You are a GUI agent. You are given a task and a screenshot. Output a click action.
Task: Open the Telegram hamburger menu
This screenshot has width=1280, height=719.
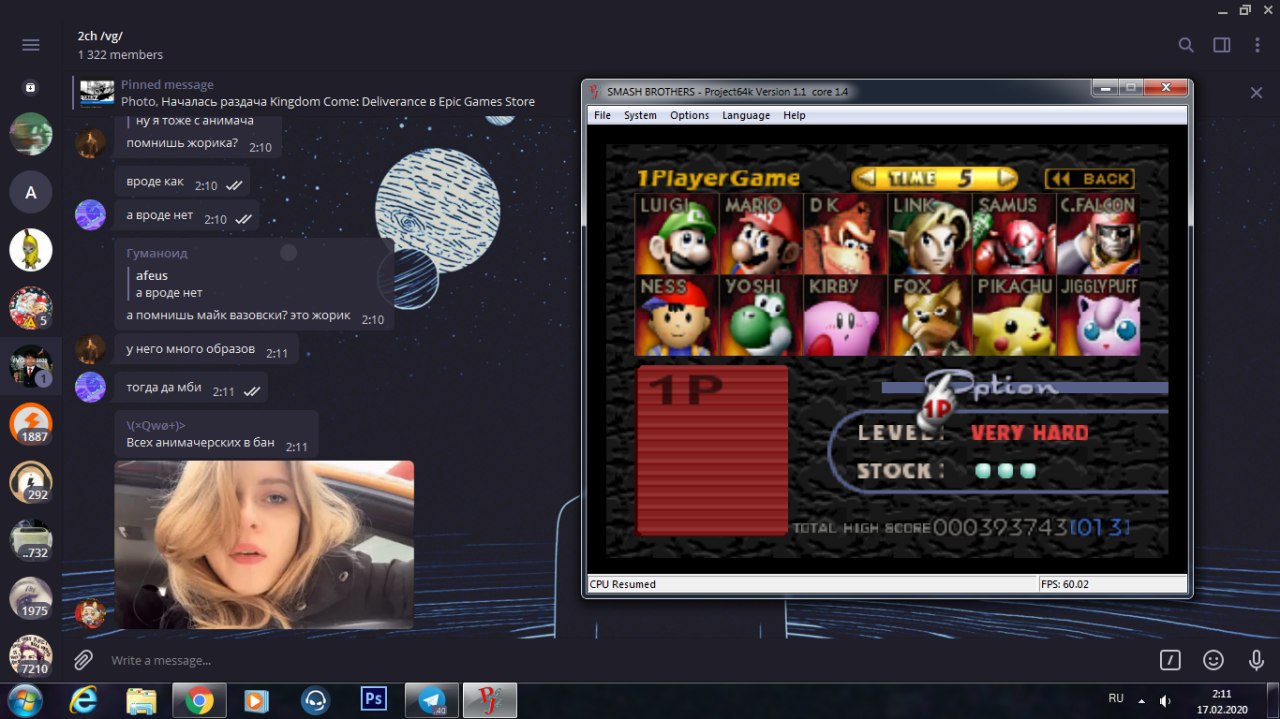(30, 45)
